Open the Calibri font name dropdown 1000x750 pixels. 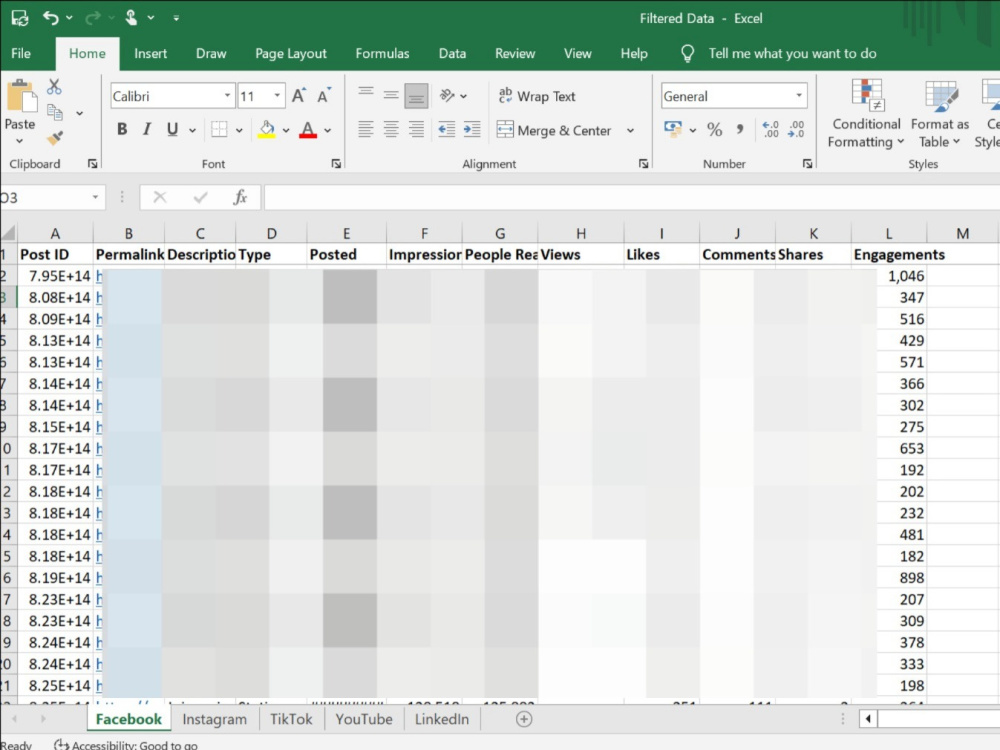click(227, 96)
